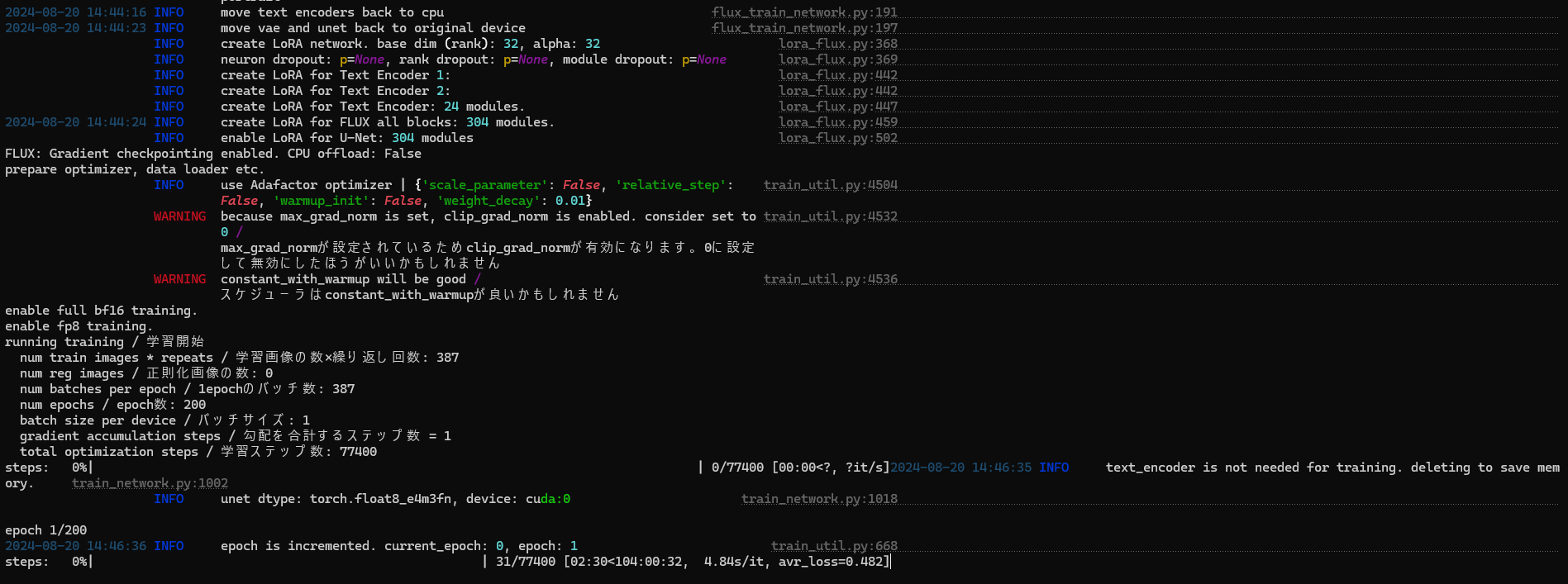Viewport: 1568px width, 584px height.
Task: Click the 'flux_train_network.py:191' source reference
Action: [804, 12]
